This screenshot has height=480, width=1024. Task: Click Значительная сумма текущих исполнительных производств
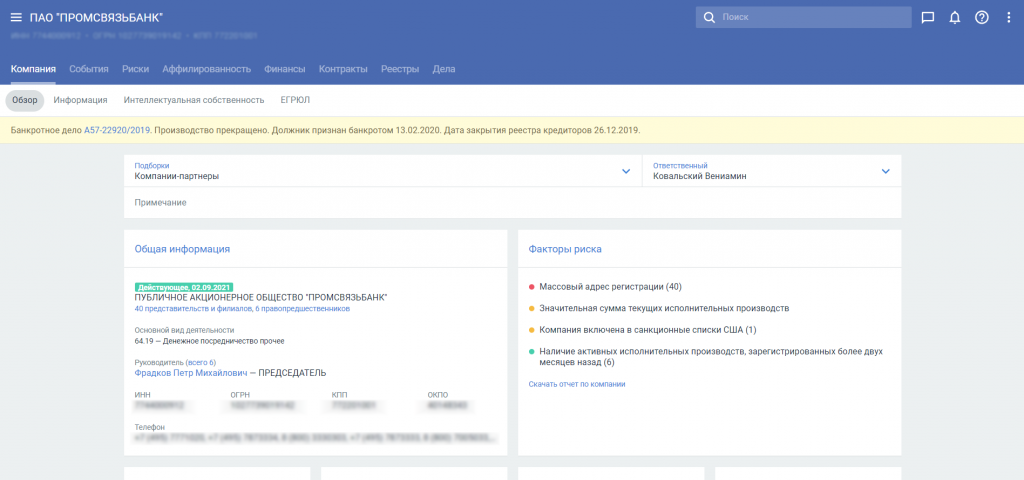tap(664, 308)
